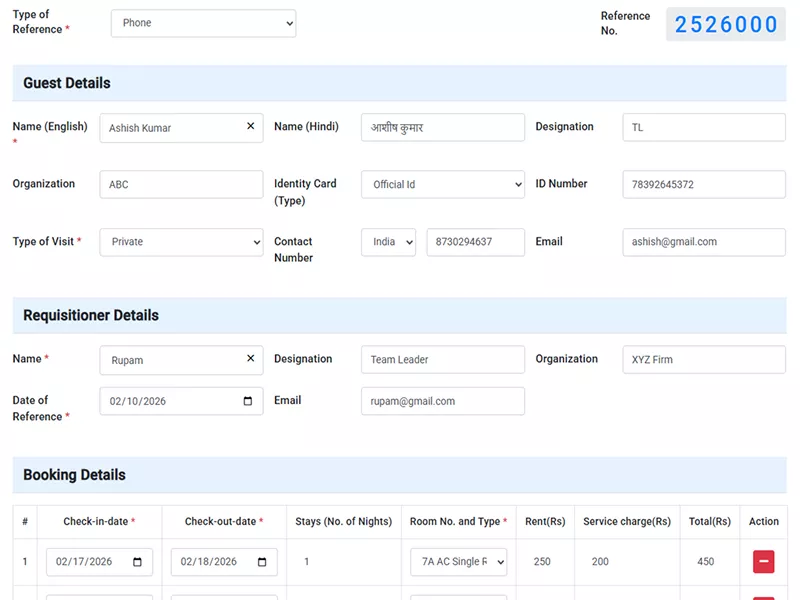
Task: Open calendar picker for Date of Reference
Action: [x=247, y=401]
